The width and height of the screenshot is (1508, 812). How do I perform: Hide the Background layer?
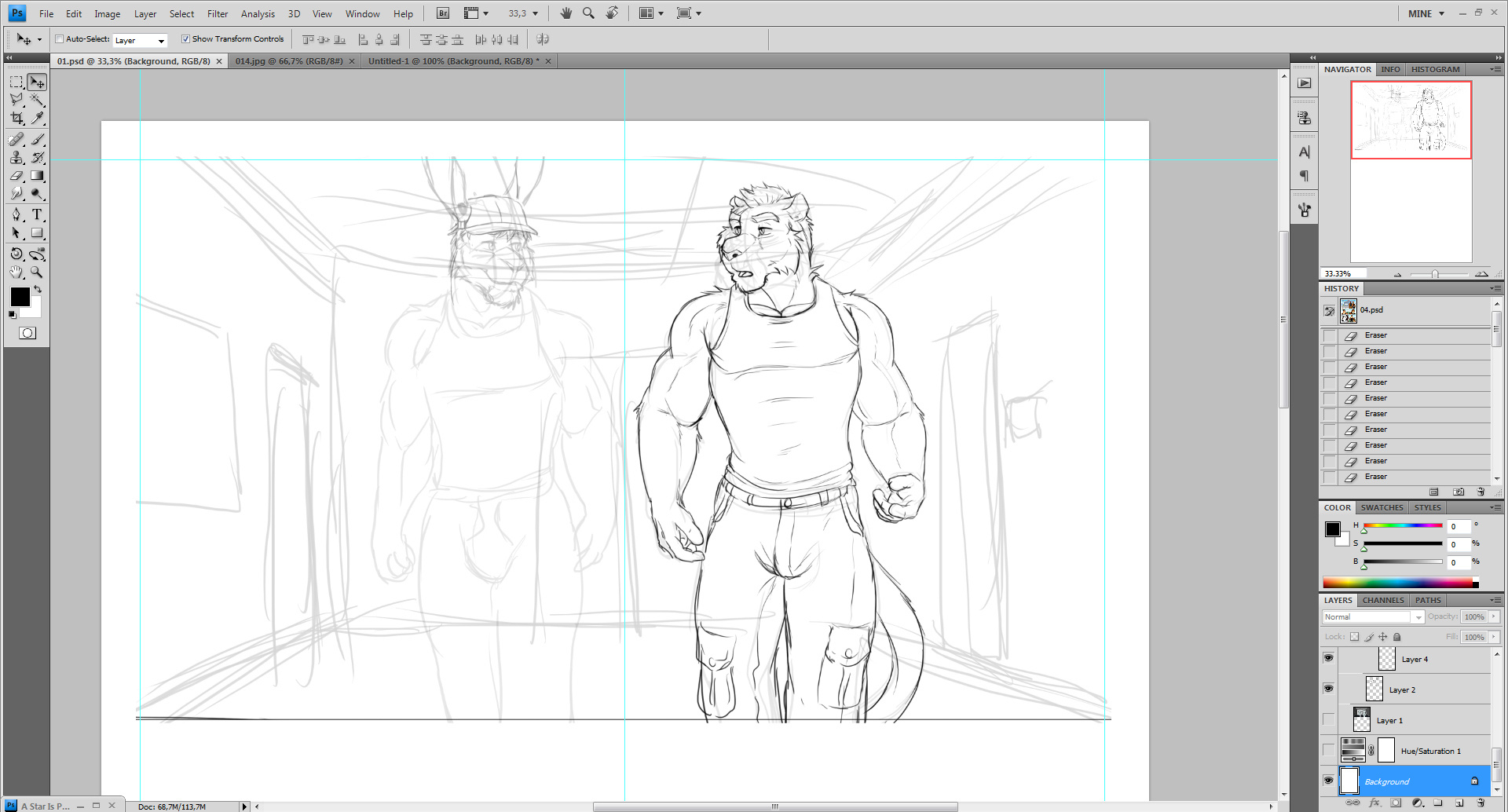(x=1329, y=781)
